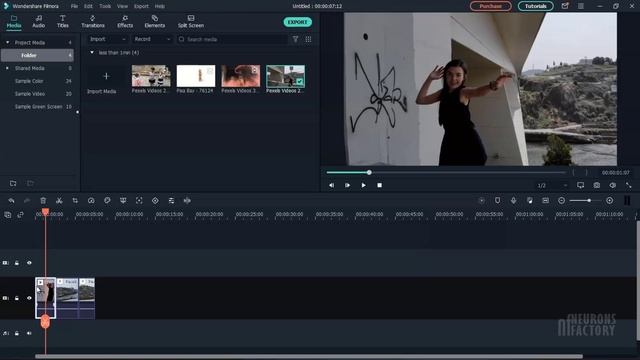Open the message/share icon in title bar
This screenshot has height=360, width=640.
pyautogui.click(x=565, y=6)
